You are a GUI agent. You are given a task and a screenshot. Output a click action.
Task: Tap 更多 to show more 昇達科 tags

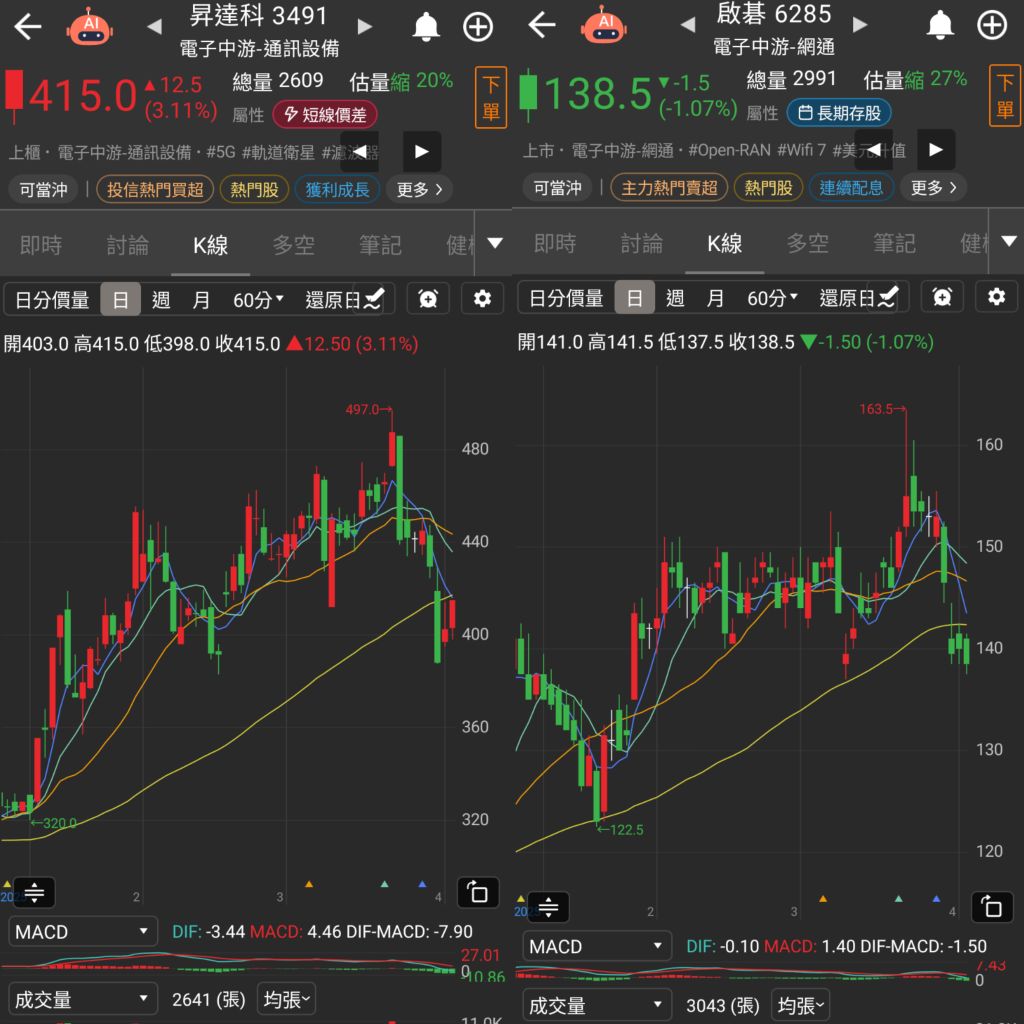(x=419, y=189)
